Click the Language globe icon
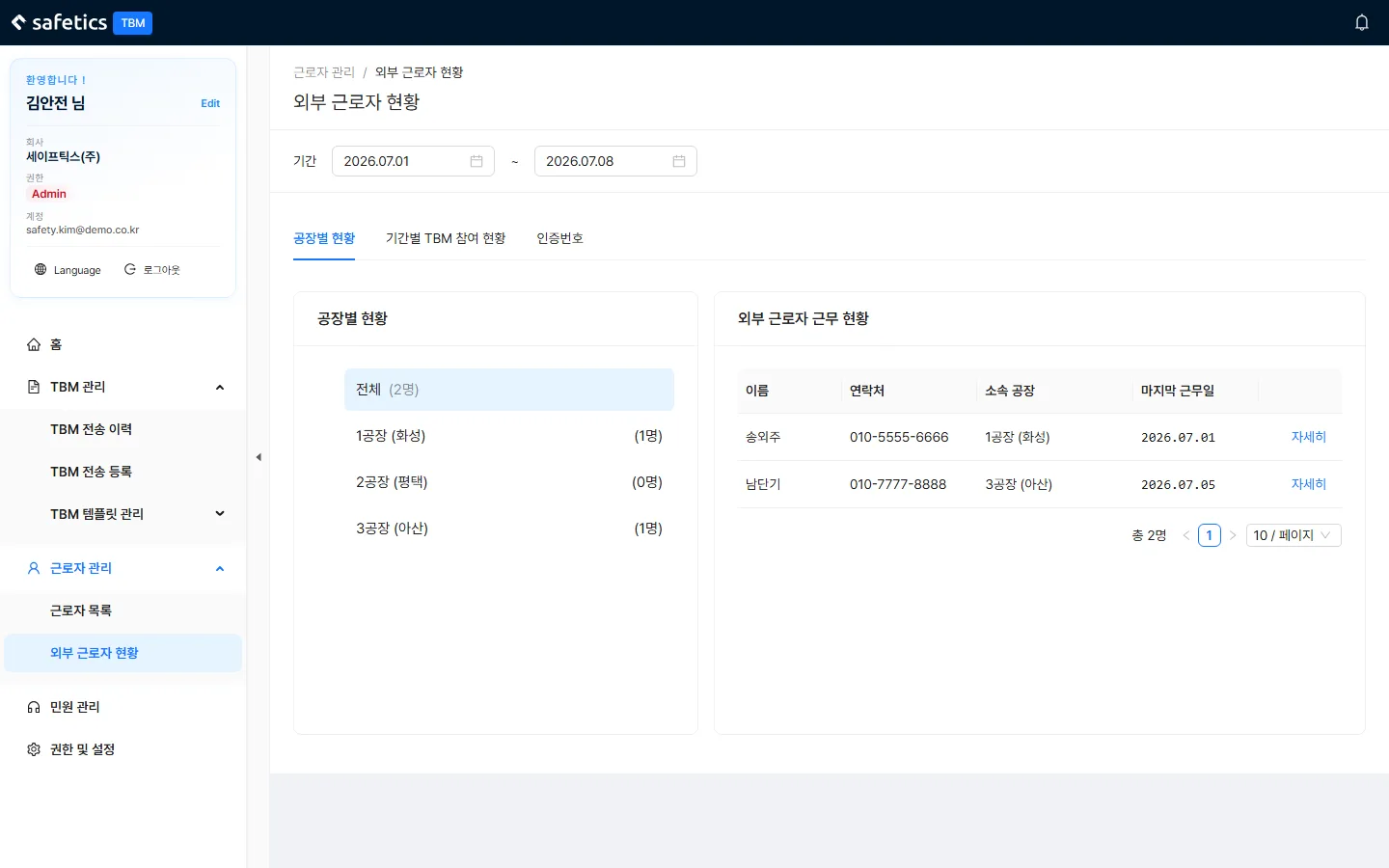Viewport: 1389px width, 868px height. (41, 269)
